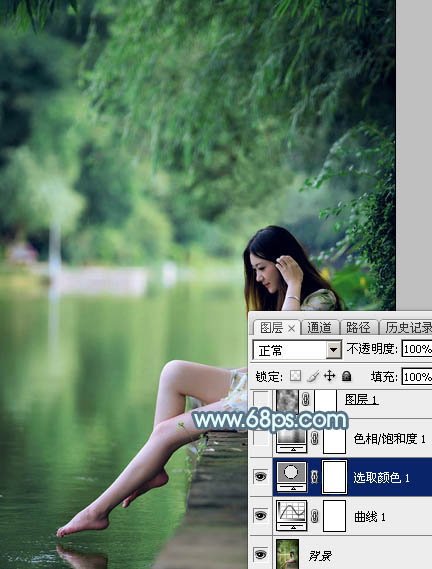Viewport: 432px width, 569px height.
Task: Click the link icon of 曲线 1 layer
Action: (x=314, y=516)
